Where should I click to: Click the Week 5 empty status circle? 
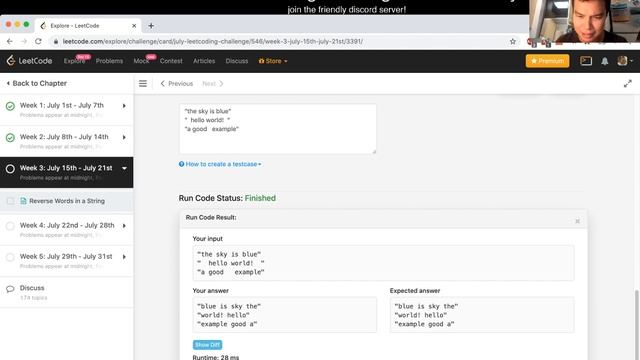click(x=10, y=257)
